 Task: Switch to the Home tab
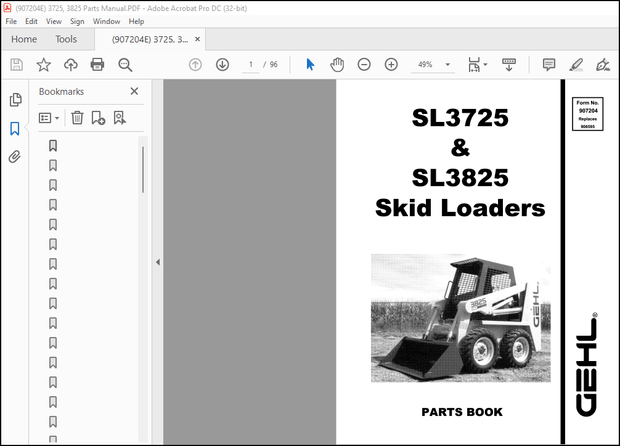click(x=24, y=39)
